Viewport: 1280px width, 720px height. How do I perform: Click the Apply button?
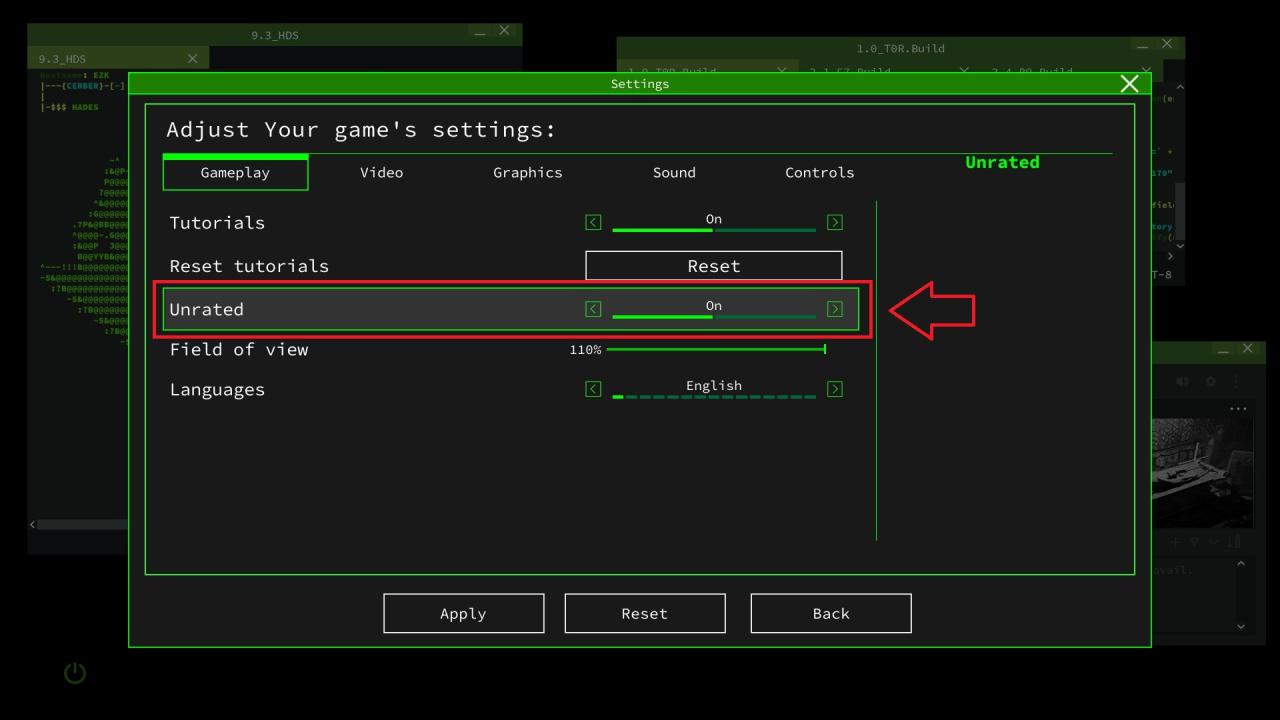coord(463,614)
